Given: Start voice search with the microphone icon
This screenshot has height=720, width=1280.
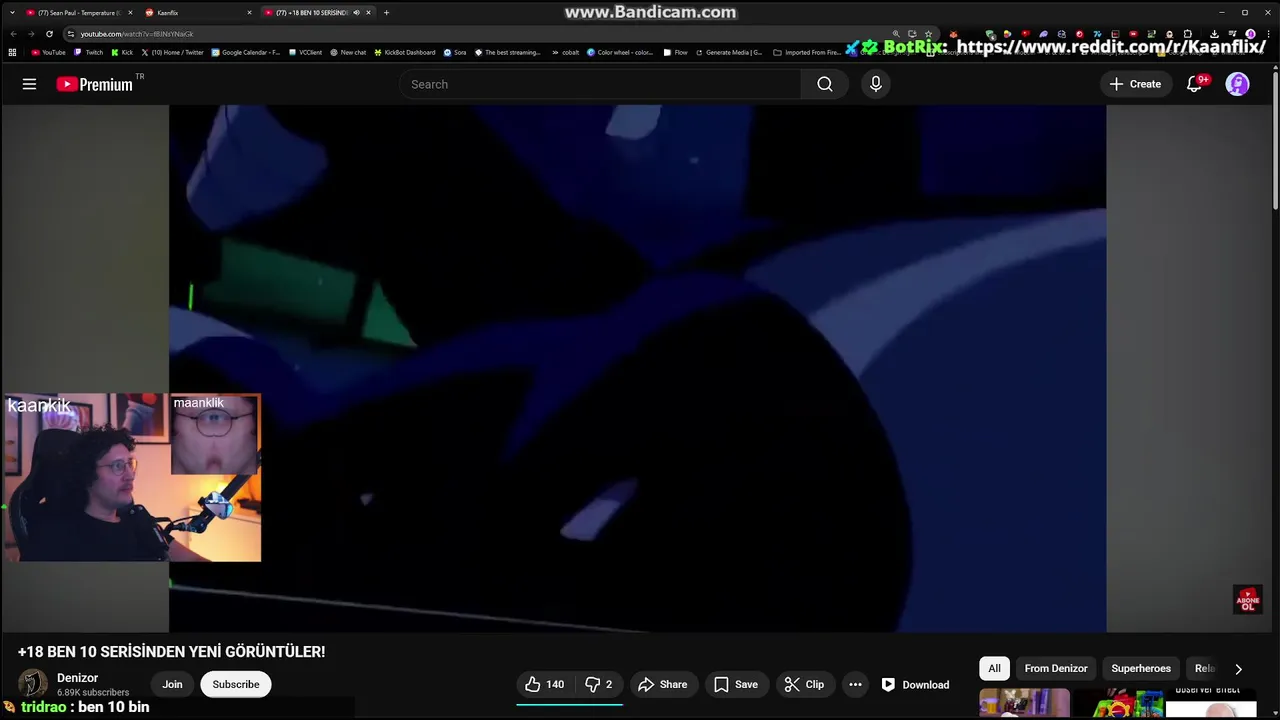Looking at the screenshot, I should (x=876, y=84).
